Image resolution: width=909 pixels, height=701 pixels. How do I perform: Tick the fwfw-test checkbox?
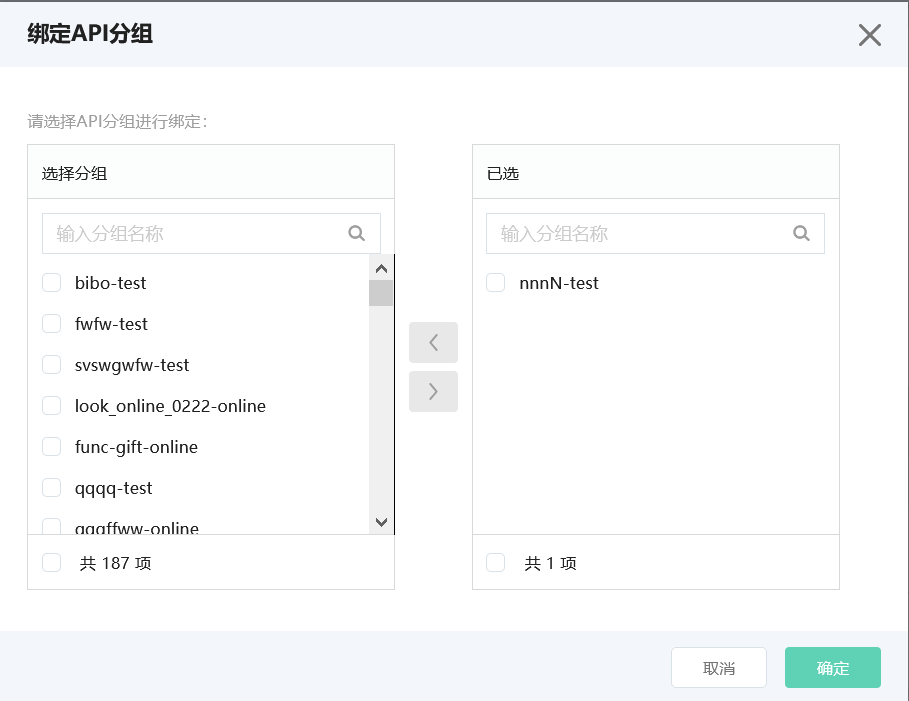point(52,324)
